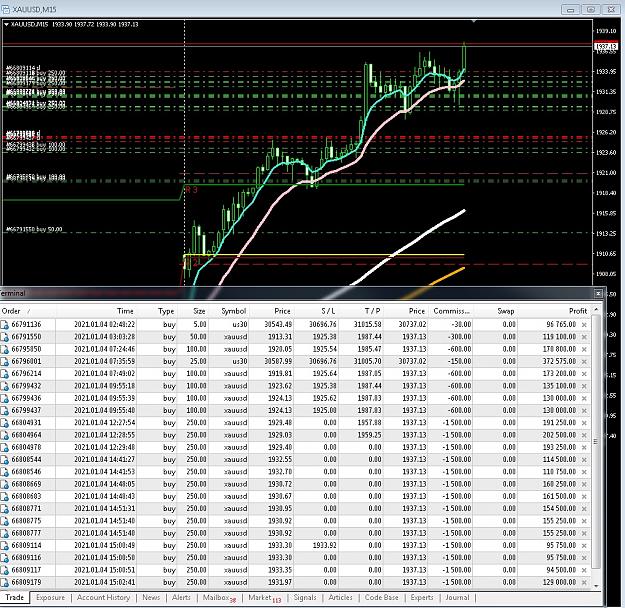Click the time cell 2021.01.04 15:02:41
This screenshot has width=625, height=608.
pos(104,582)
